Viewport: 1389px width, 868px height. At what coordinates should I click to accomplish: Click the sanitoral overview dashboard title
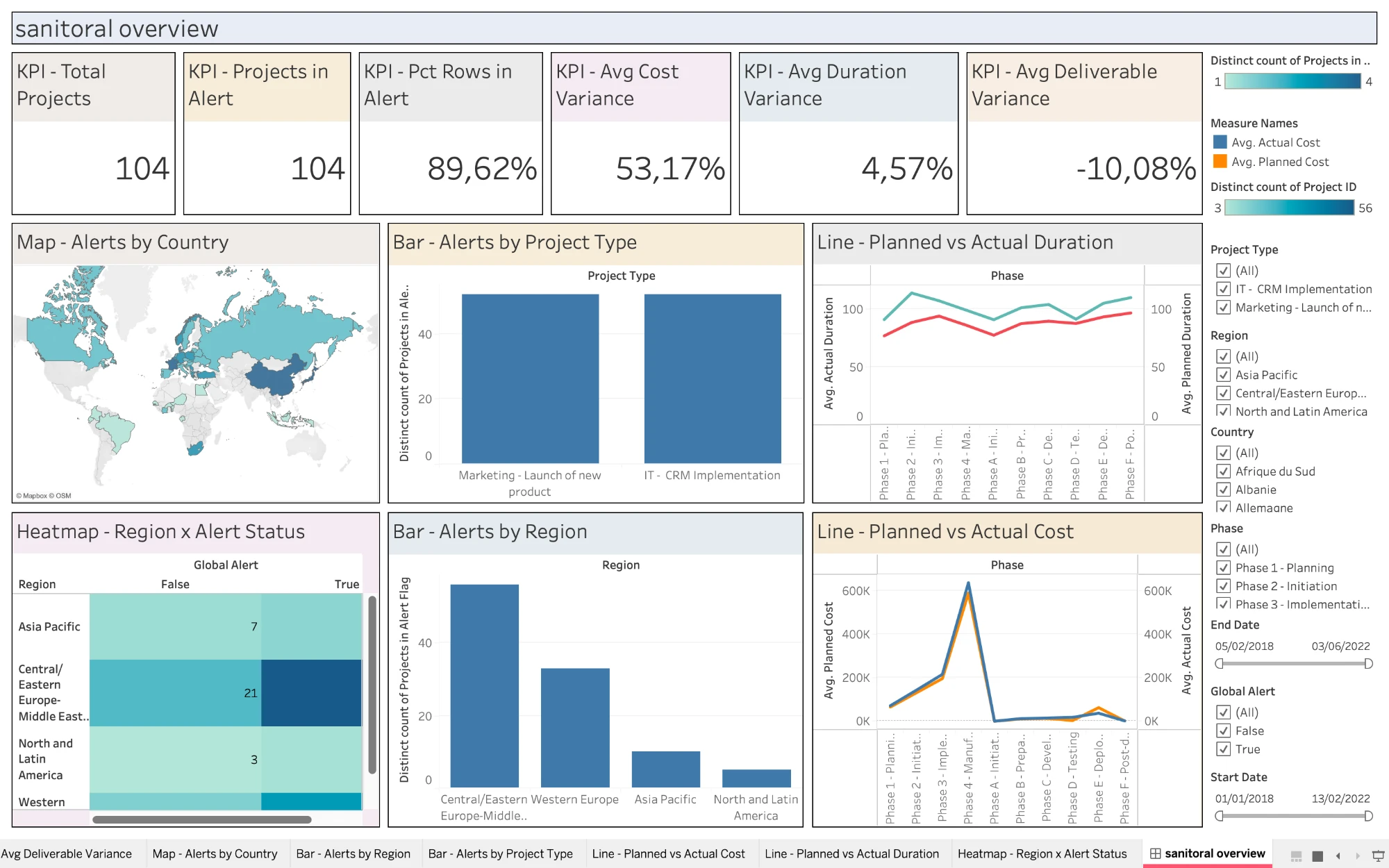117,28
